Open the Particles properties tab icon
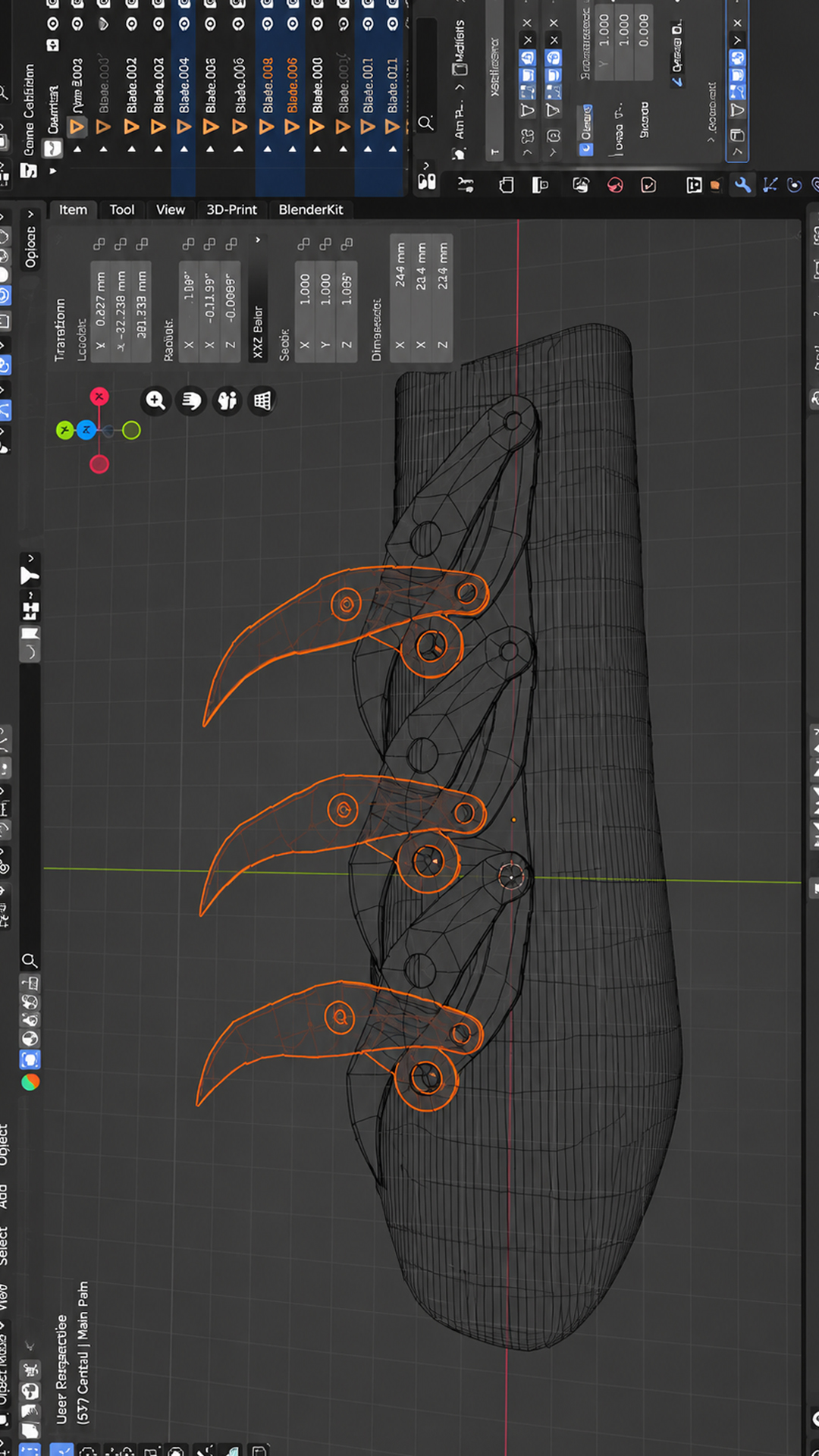Image resolution: width=819 pixels, height=1456 pixels. pos(770,185)
